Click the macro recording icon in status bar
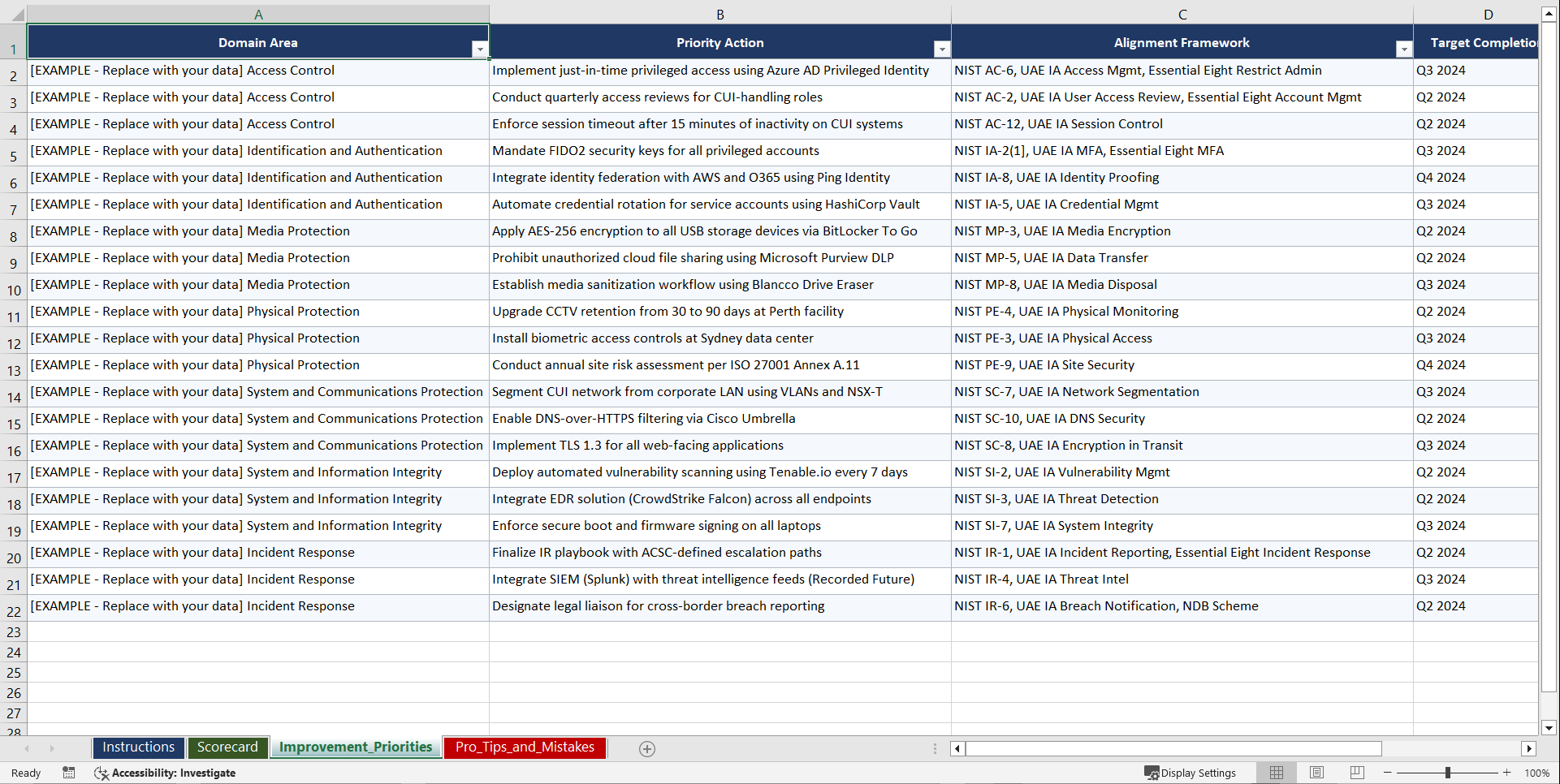This screenshot has width=1560, height=784. (69, 773)
